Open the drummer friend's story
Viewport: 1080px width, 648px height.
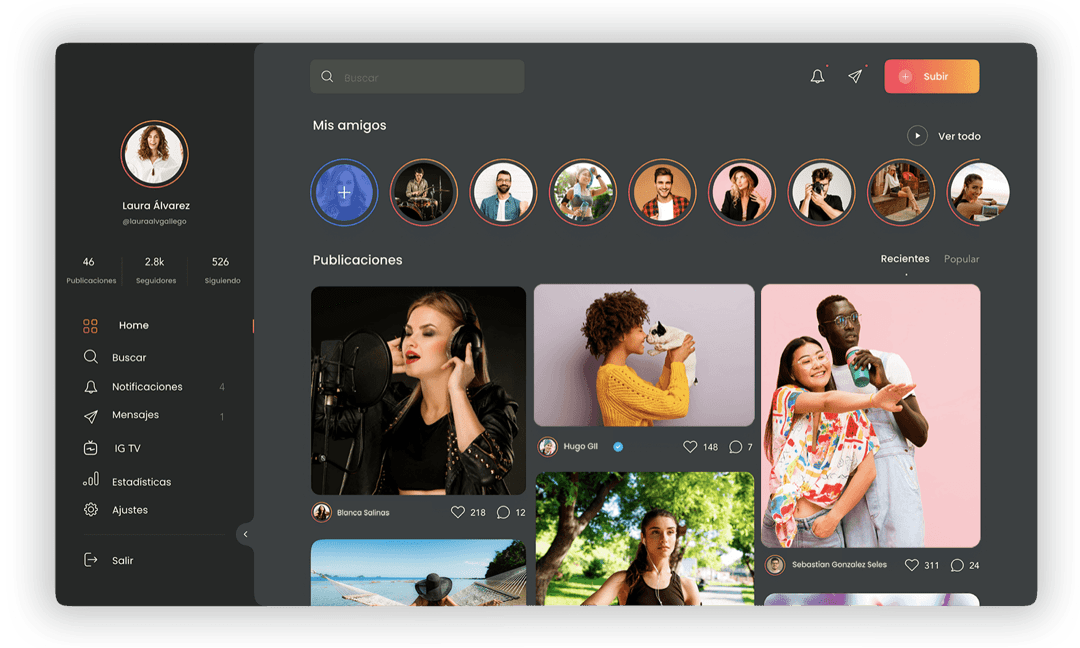(423, 192)
